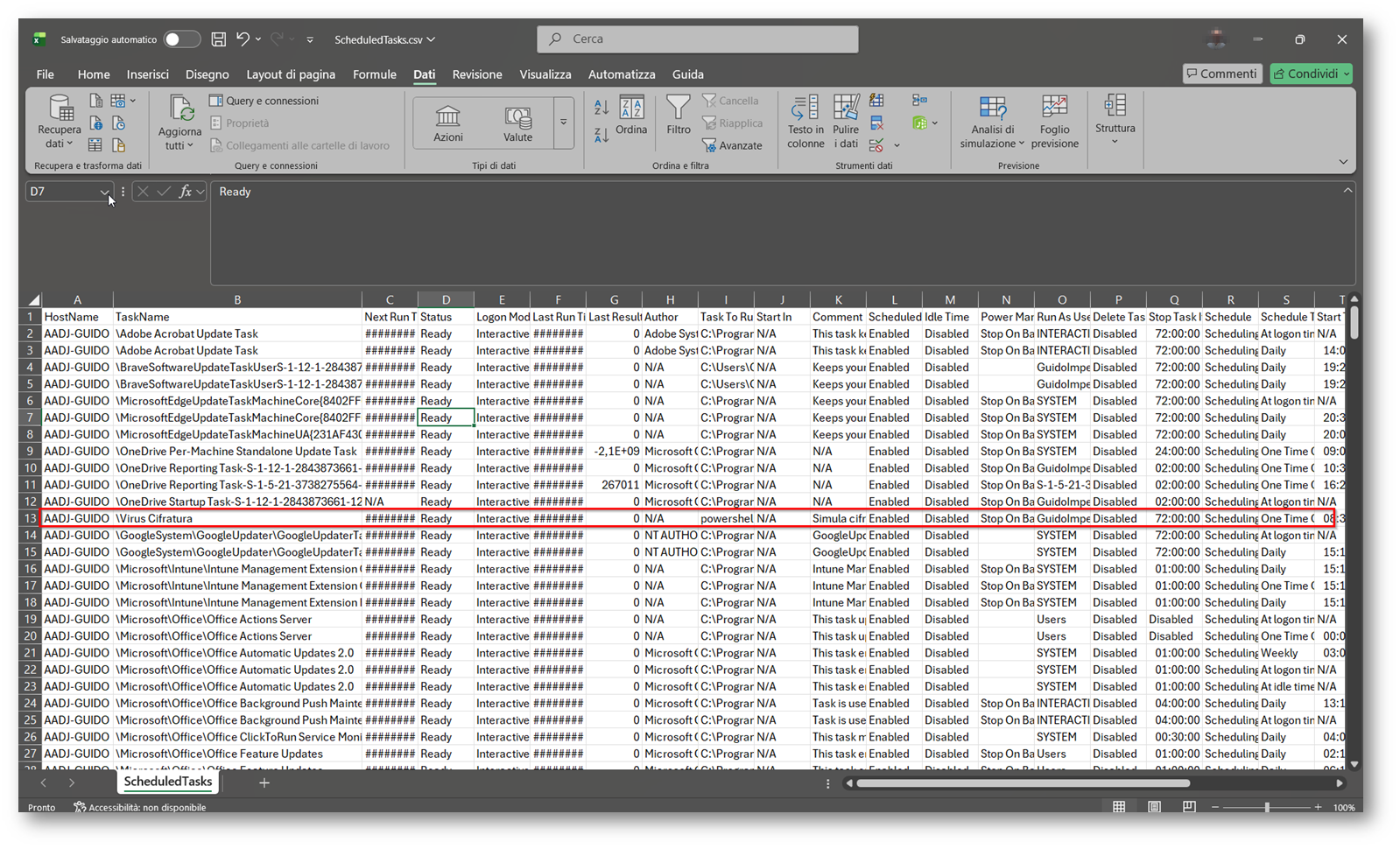This screenshot has height=849, width=1400.
Task: Expand the Name Box dropdown arrow
Action: point(104,192)
